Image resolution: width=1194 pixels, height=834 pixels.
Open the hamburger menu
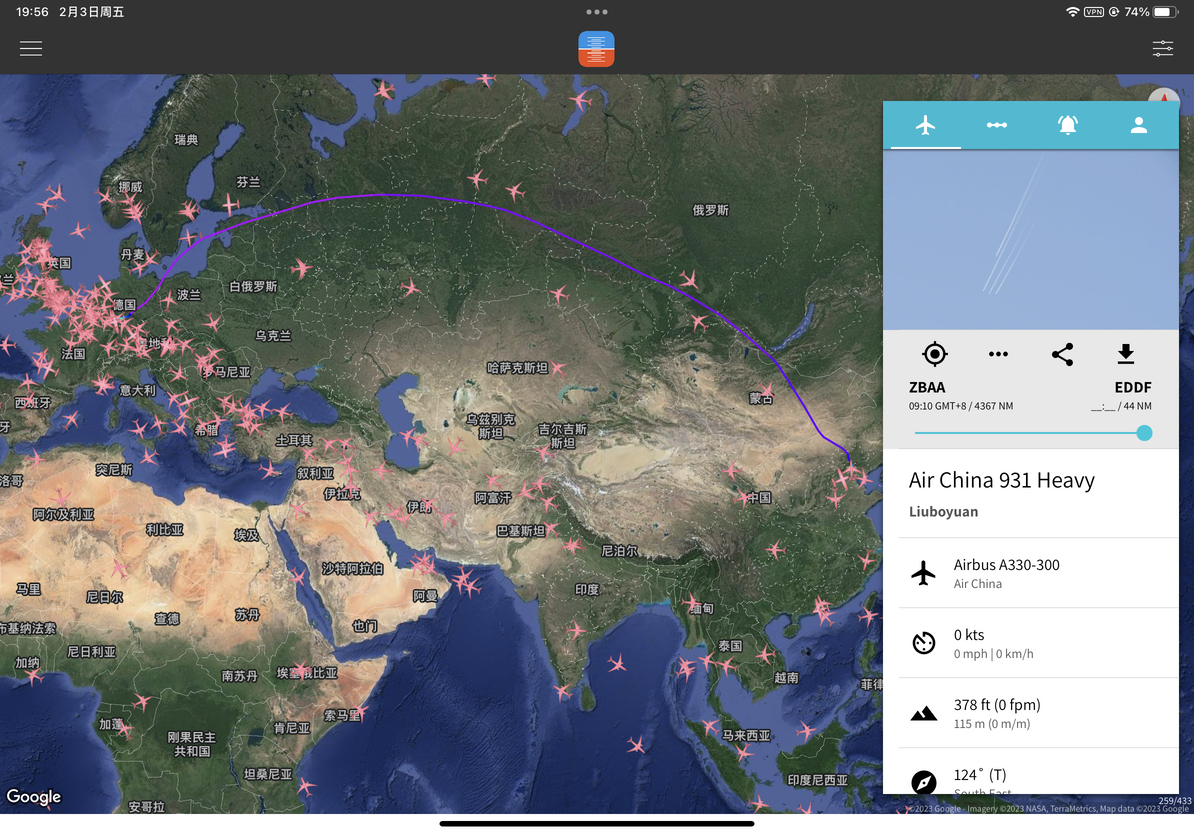point(30,49)
